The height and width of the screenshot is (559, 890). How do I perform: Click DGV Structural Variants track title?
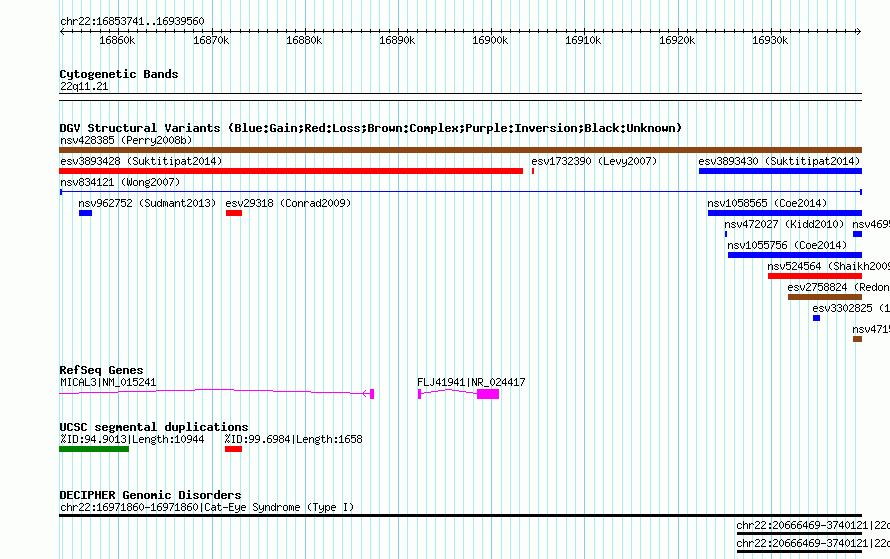(370, 128)
